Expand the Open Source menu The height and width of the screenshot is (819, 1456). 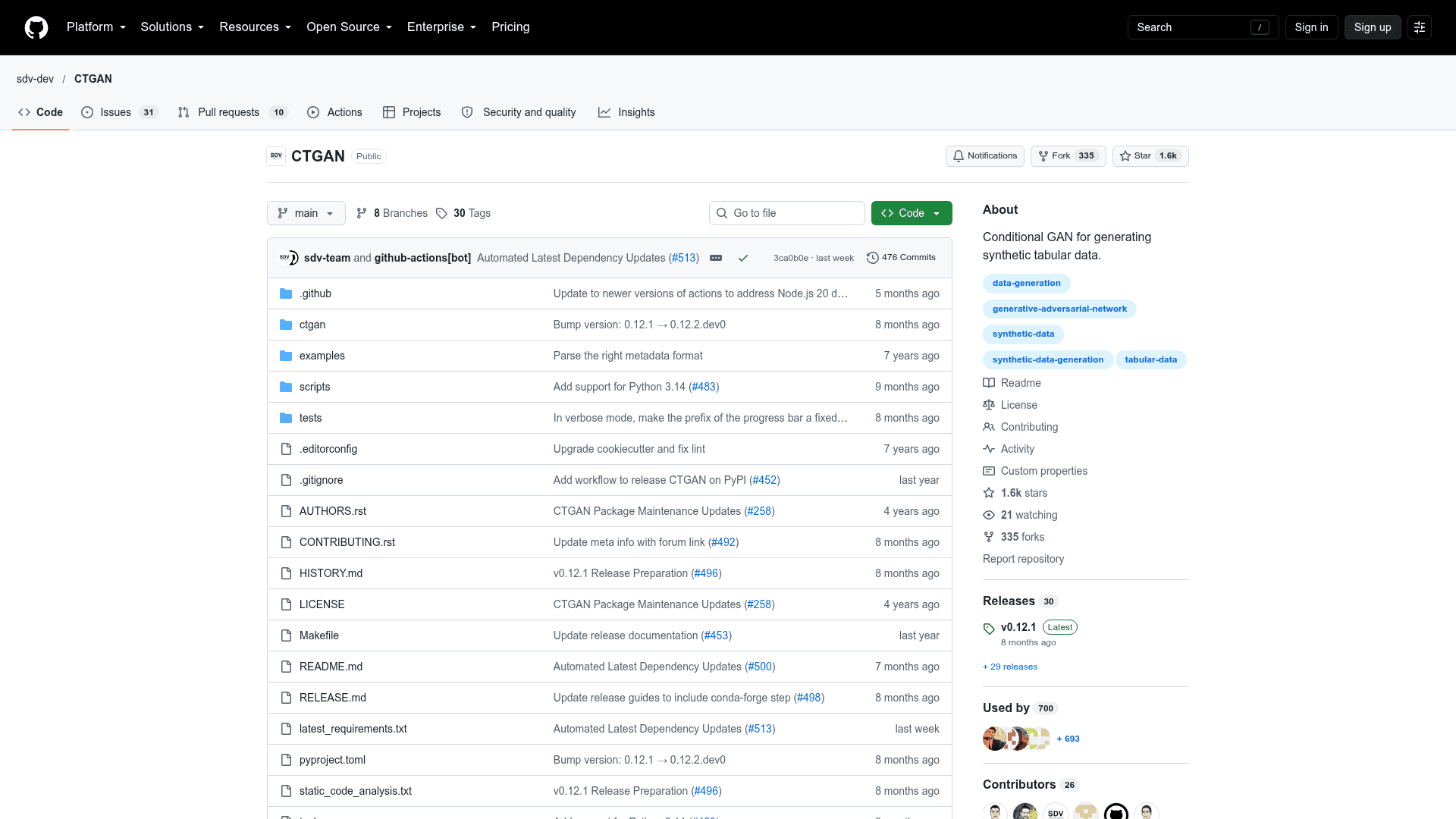350,27
